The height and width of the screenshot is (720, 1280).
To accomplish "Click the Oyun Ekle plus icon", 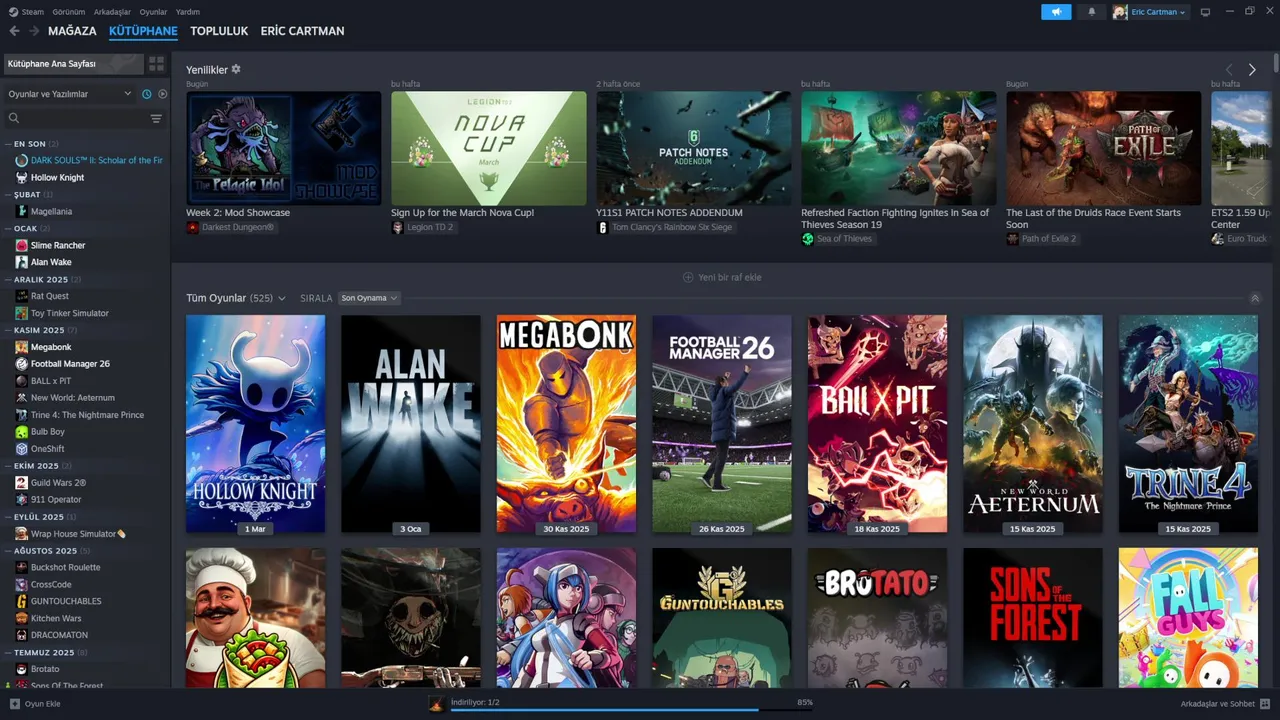I will 14,704.
